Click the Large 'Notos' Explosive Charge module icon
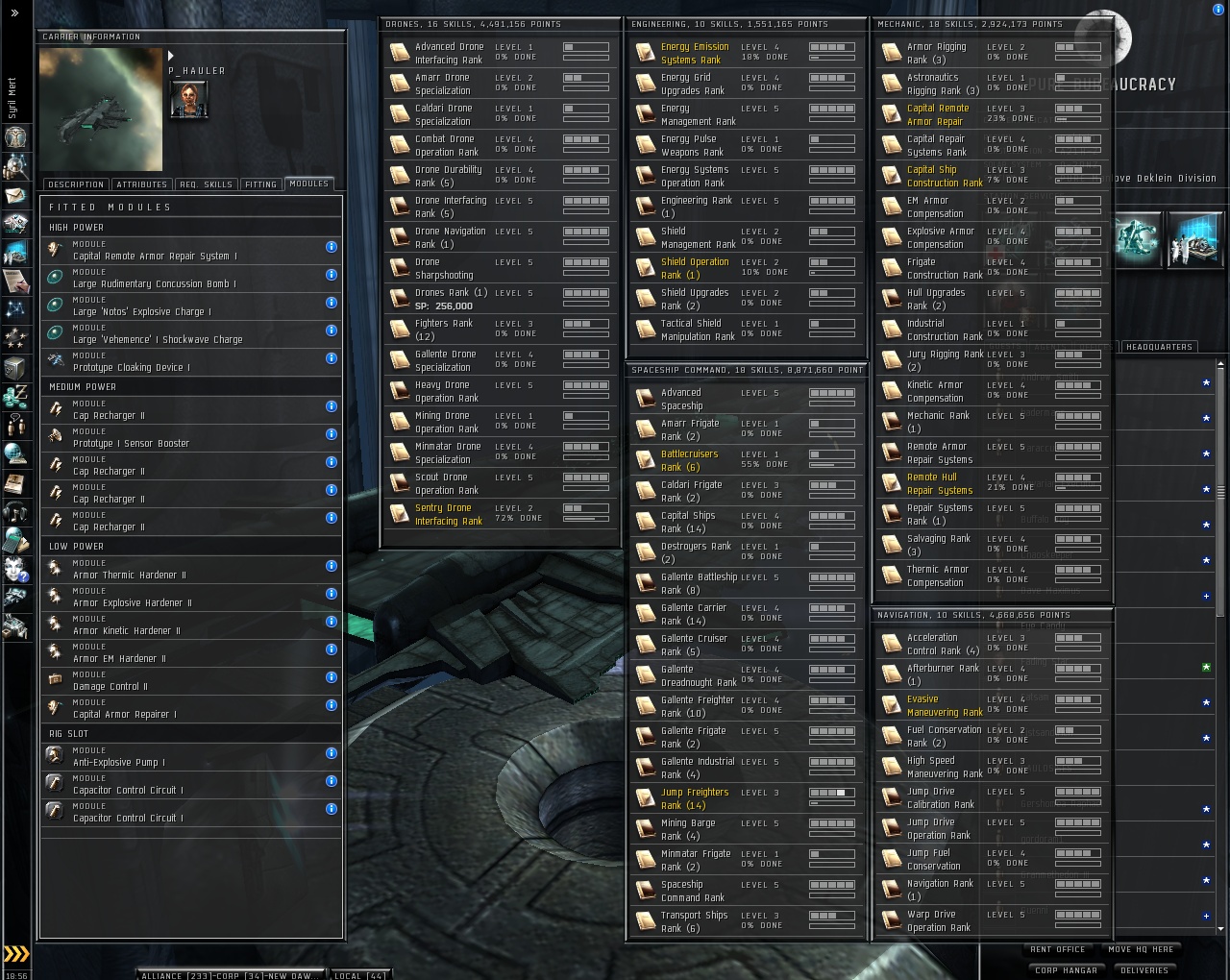The image size is (1230, 980). 56,306
